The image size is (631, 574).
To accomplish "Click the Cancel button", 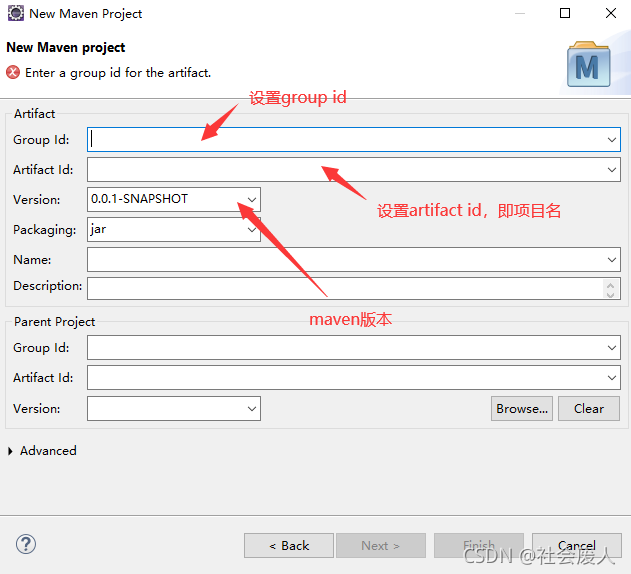I will (x=577, y=546).
